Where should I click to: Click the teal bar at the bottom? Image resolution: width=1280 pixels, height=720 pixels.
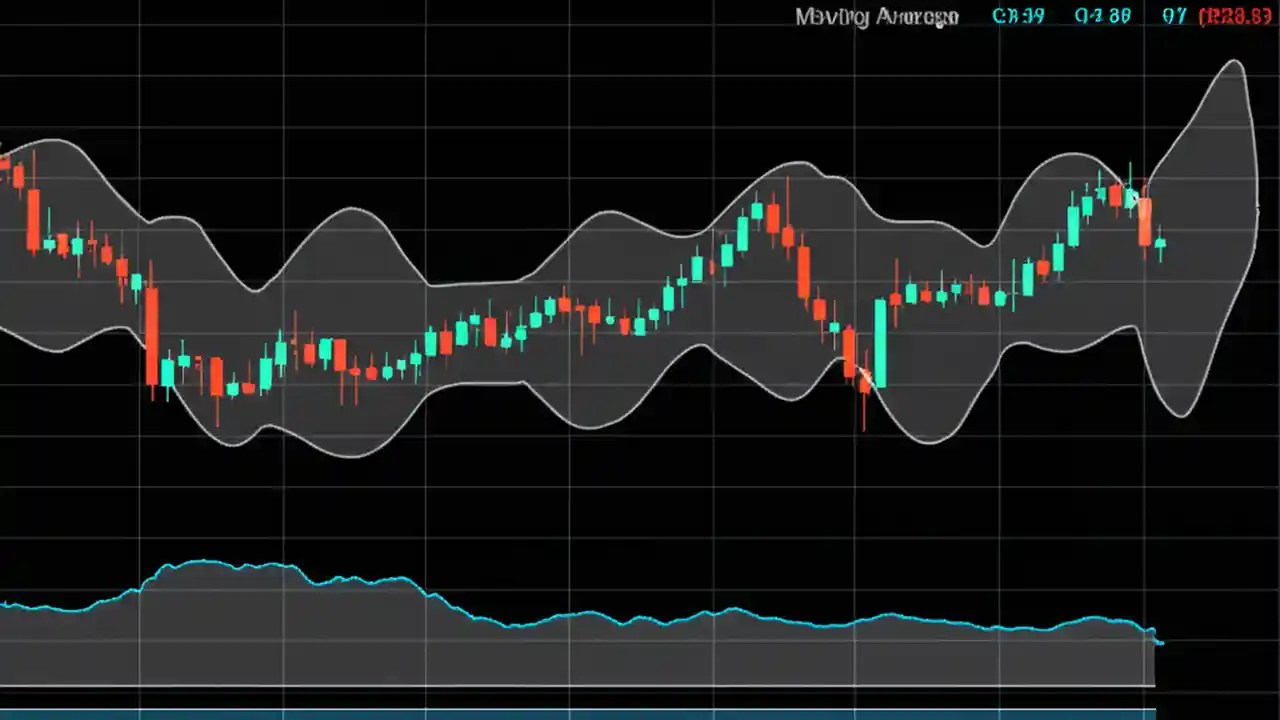(x=640, y=712)
